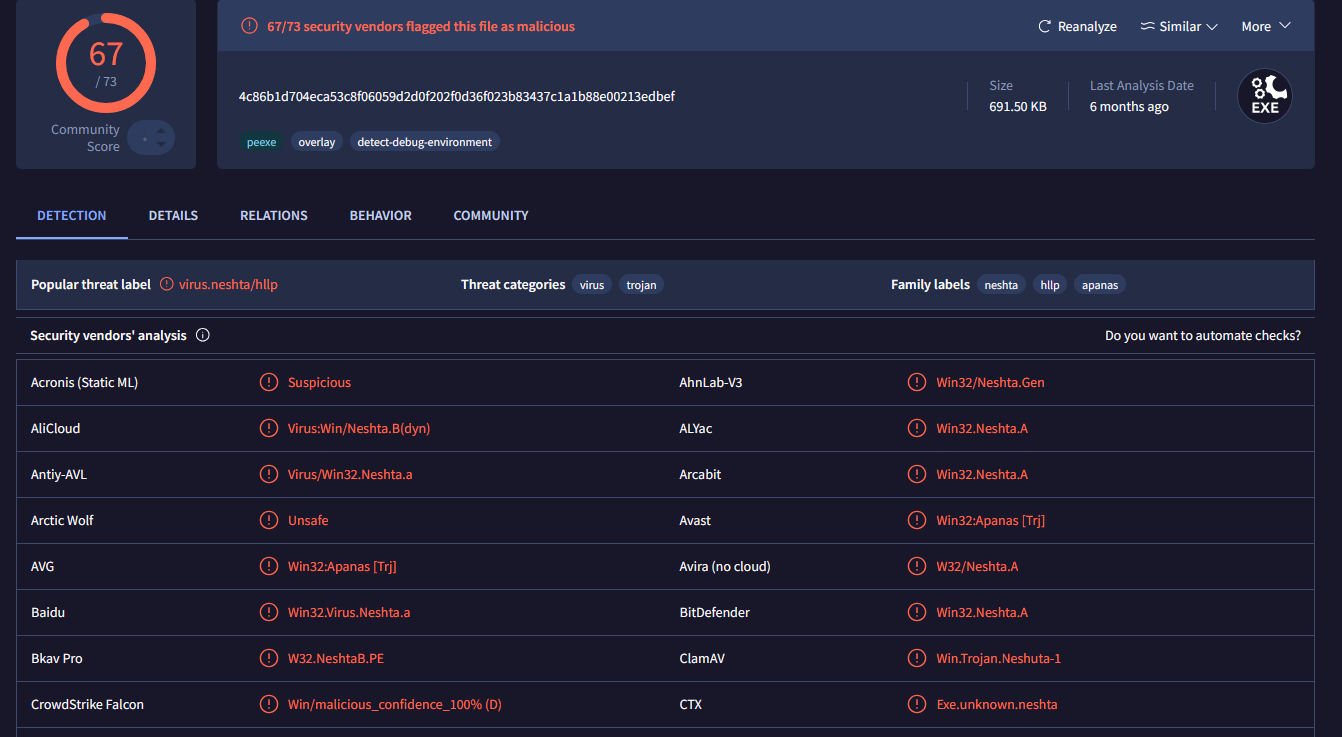Expand the More dropdown menu
1342x737 pixels.
pos(1266,27)
